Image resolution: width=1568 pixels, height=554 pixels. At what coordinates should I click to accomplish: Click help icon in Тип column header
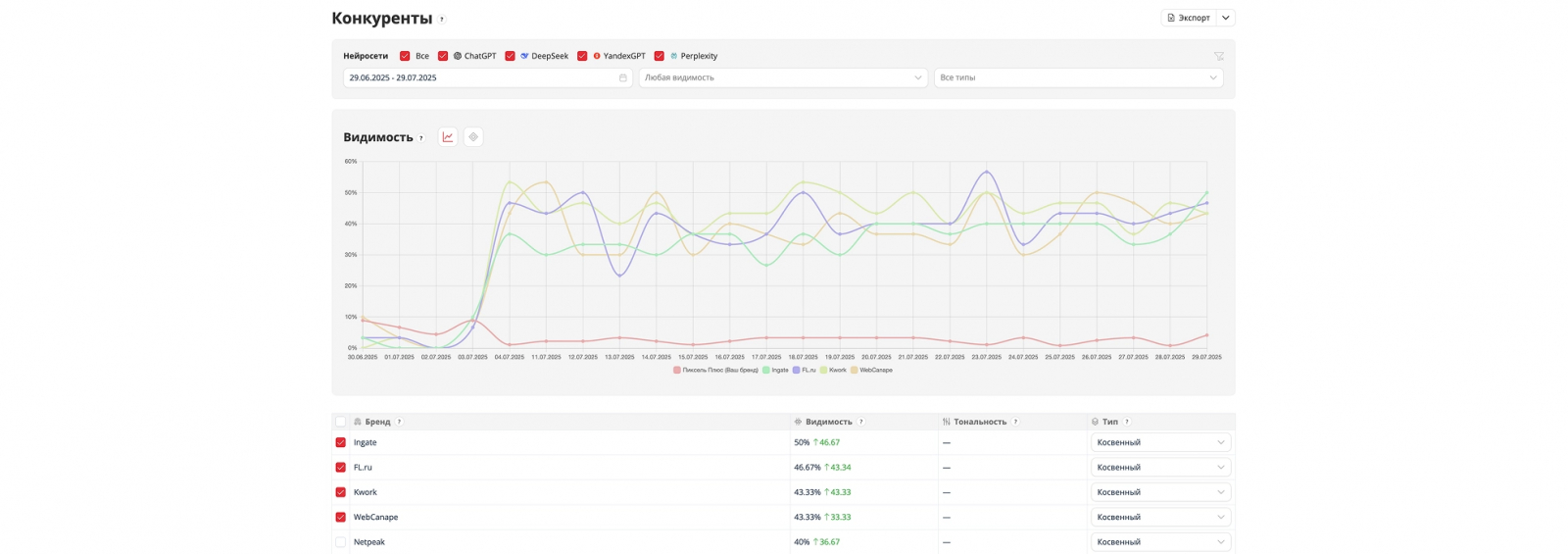pyautogui.click(x=1127, y=422)
